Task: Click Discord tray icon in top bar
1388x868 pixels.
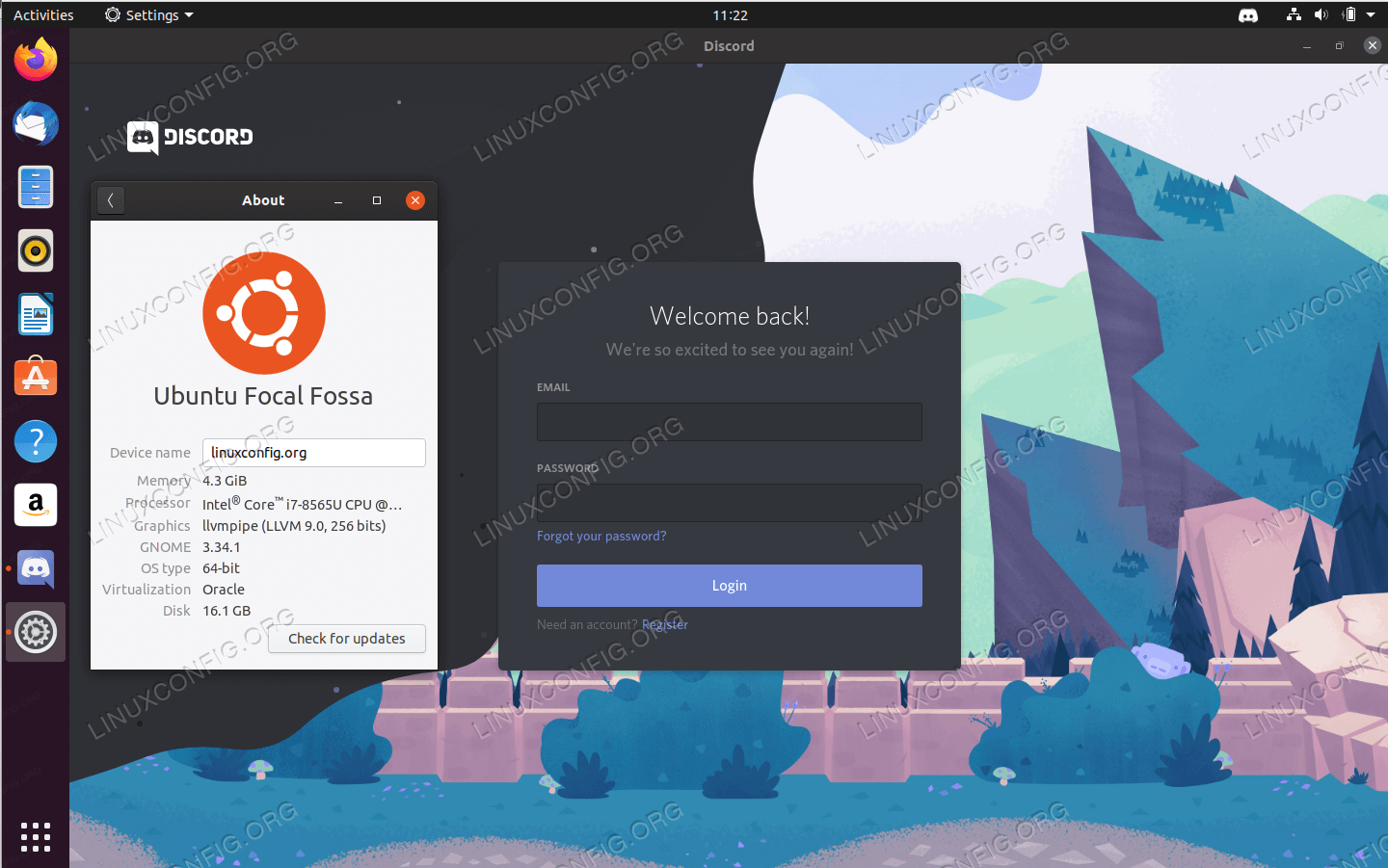Action: click(1248, 15)
